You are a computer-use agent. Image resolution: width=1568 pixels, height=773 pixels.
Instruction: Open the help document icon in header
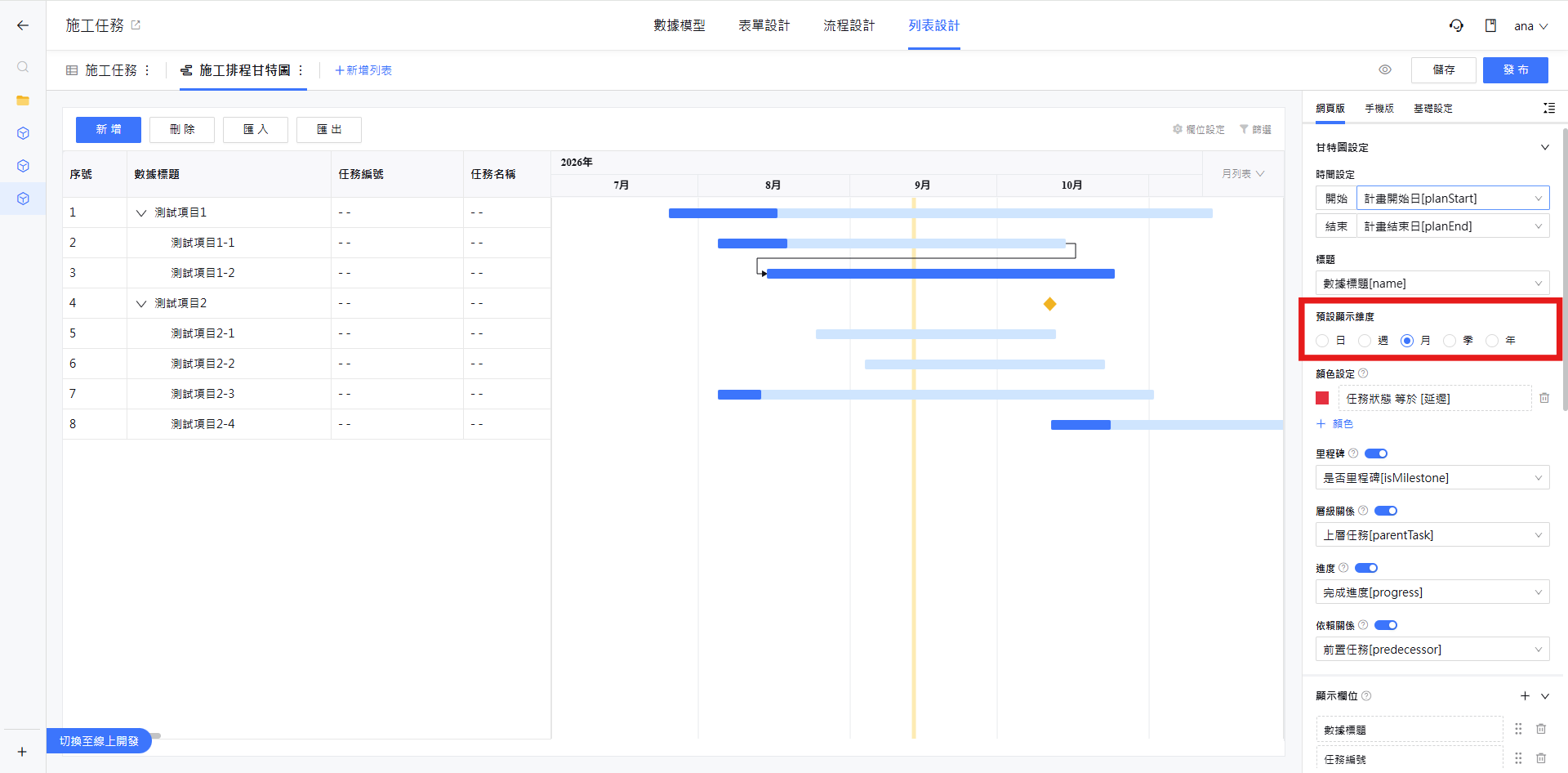click(1490, 25)
